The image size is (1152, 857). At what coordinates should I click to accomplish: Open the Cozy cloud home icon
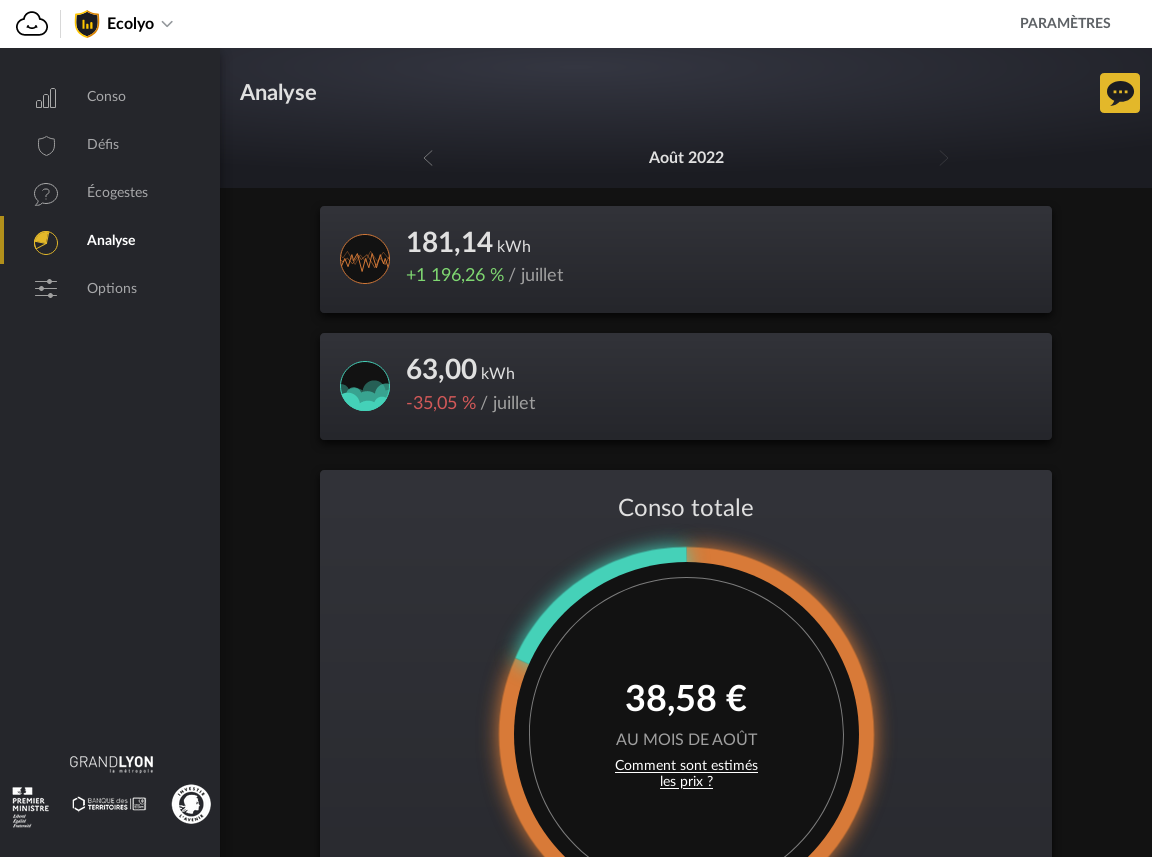[x=32, y=24]
